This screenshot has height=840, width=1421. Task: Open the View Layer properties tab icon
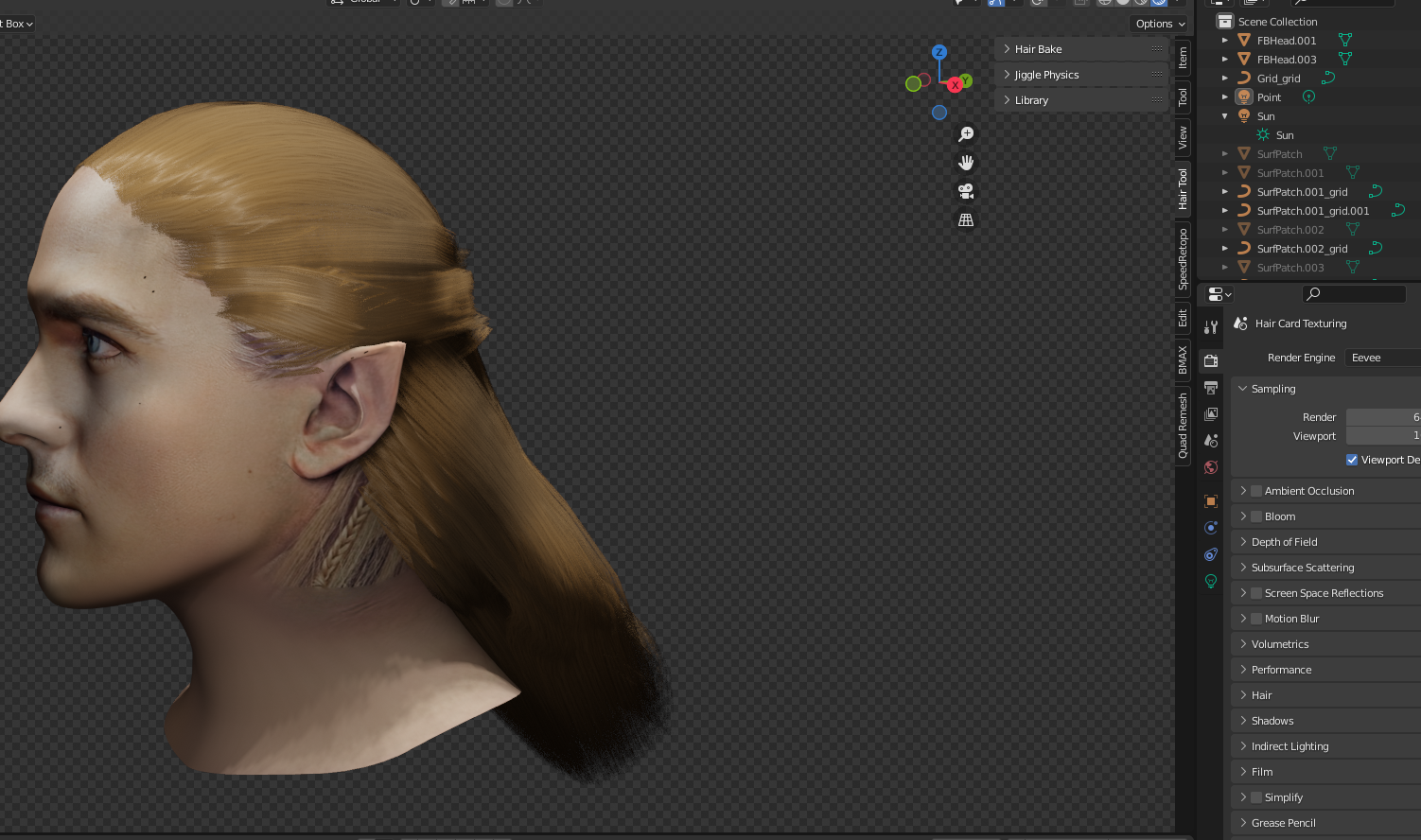[x=1211, y=414]
